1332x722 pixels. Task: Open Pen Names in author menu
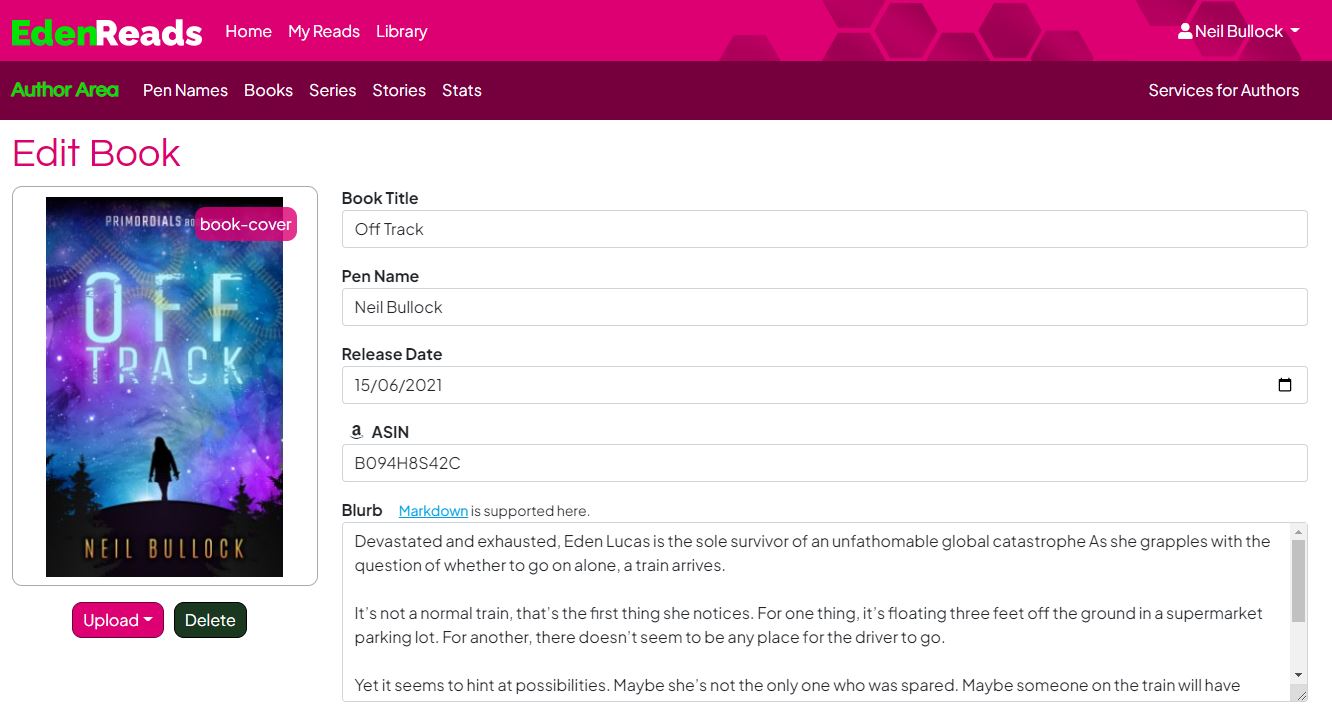pos(185,90)
